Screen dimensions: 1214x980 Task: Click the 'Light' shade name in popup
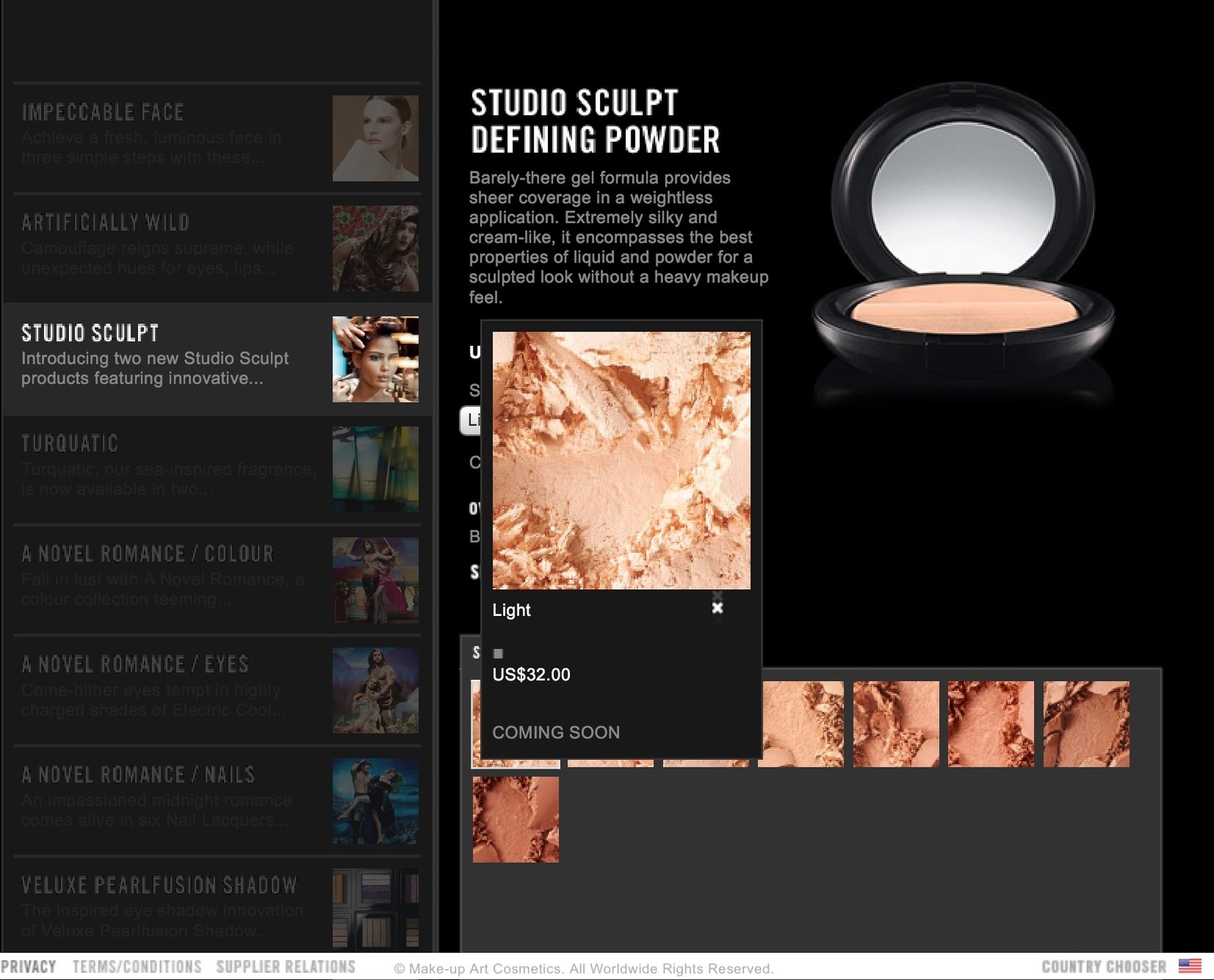[x=511, y=610]
